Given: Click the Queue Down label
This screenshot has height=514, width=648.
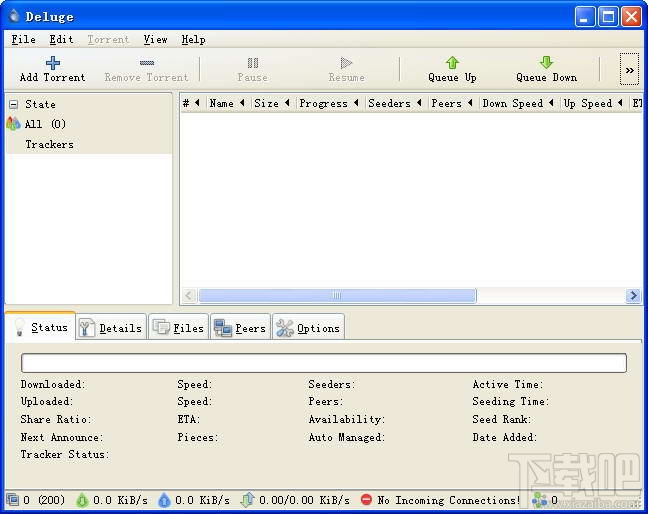Looking at the screenshot, I should pos(546,78).
